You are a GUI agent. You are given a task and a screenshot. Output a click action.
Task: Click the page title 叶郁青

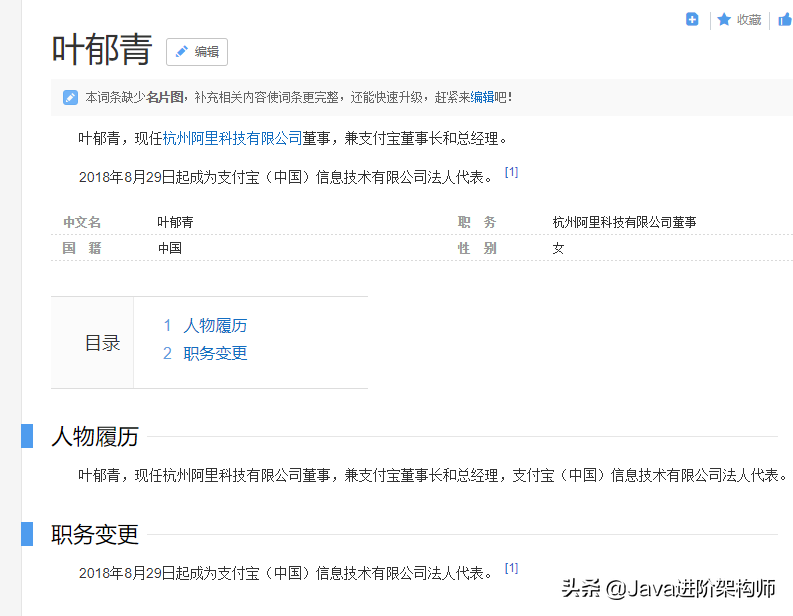102,50
